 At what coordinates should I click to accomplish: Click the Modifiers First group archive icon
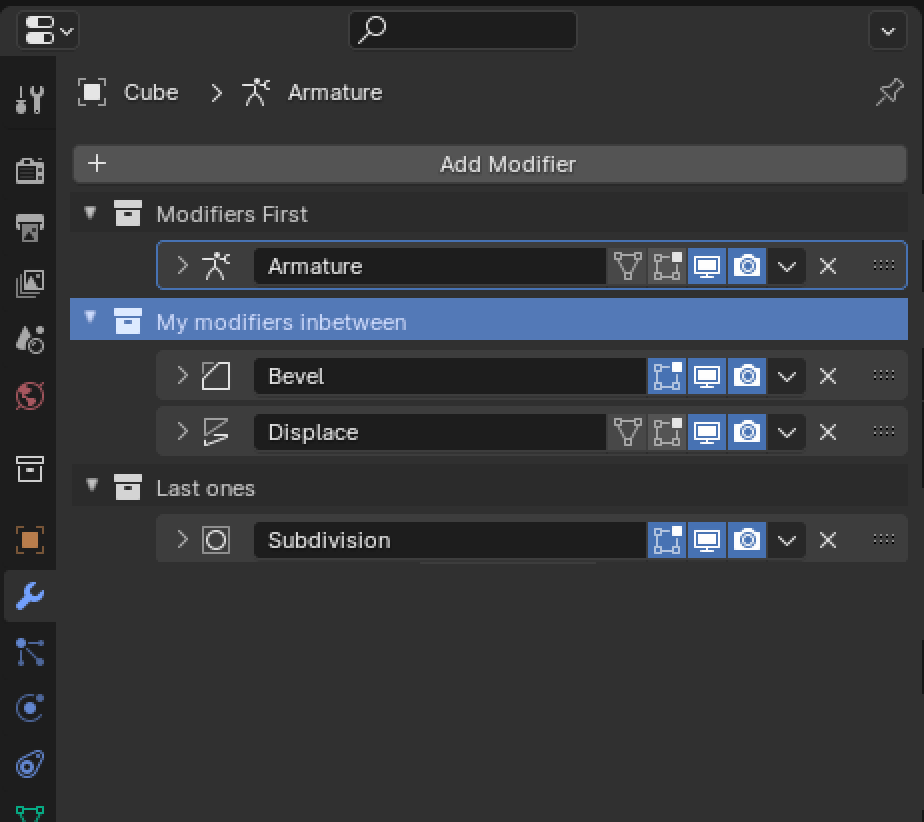tap(127, 213)
